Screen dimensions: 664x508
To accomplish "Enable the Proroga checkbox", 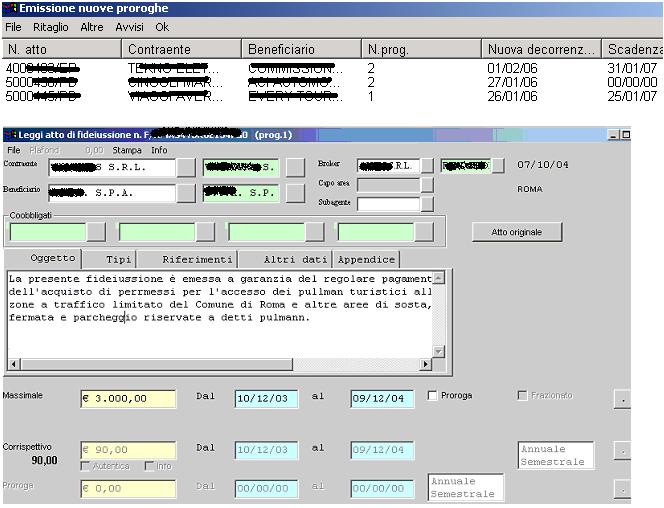I will (432, 395).
